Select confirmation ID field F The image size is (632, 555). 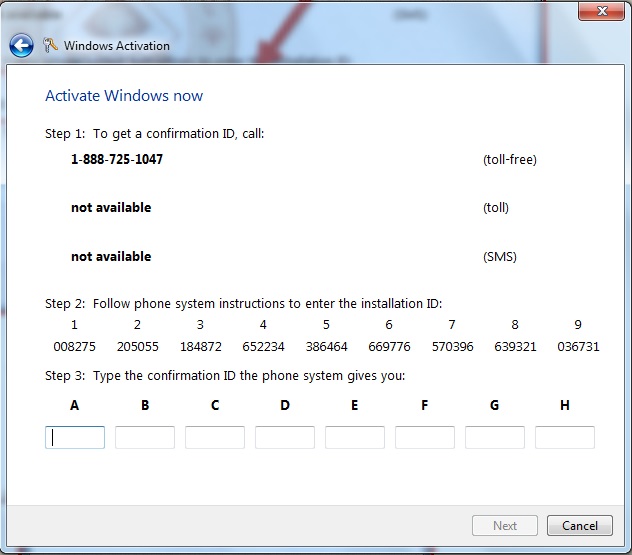[x=425, y=437]
